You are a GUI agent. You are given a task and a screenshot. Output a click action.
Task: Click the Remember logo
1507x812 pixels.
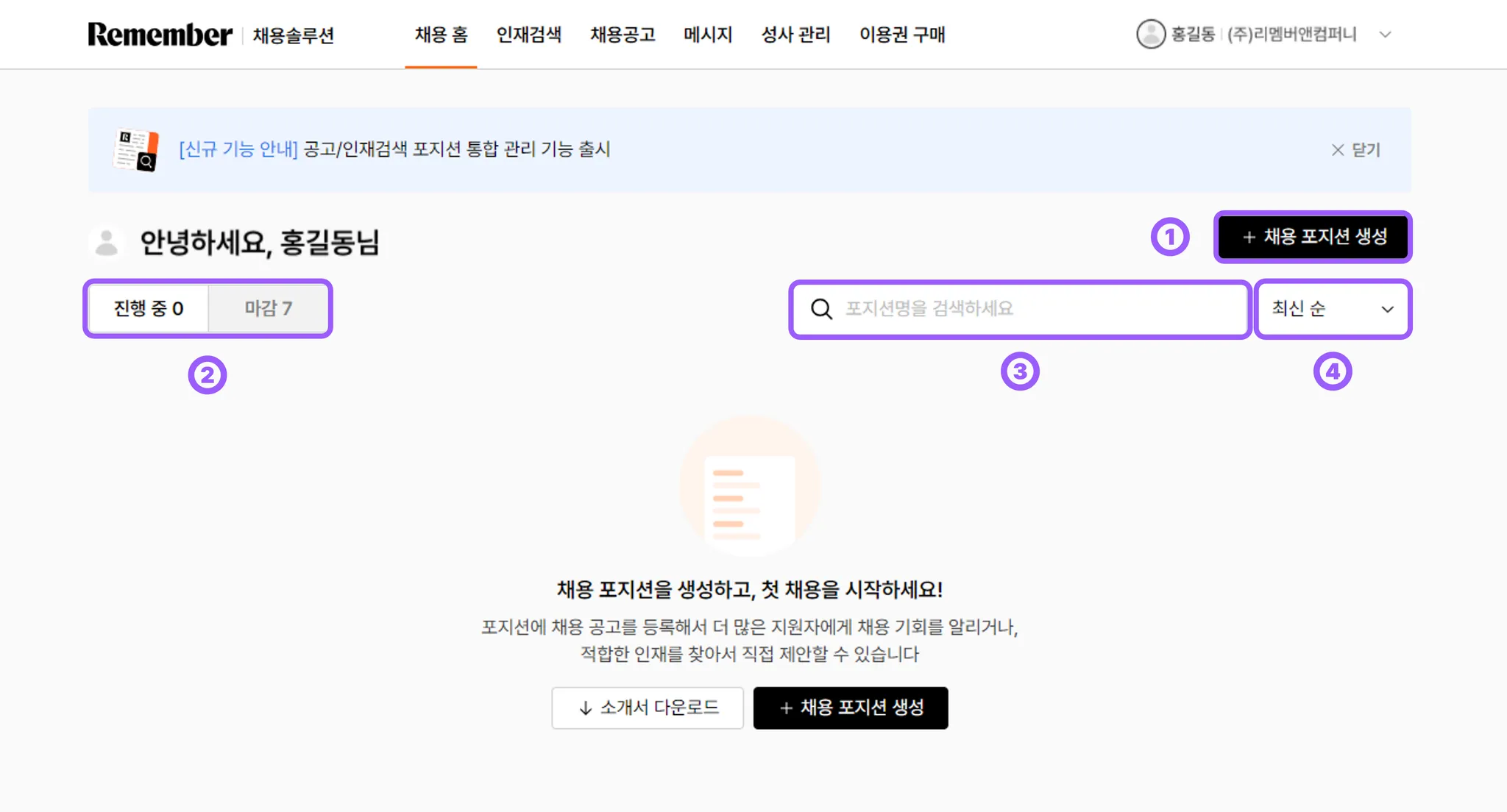click(160, 35)
